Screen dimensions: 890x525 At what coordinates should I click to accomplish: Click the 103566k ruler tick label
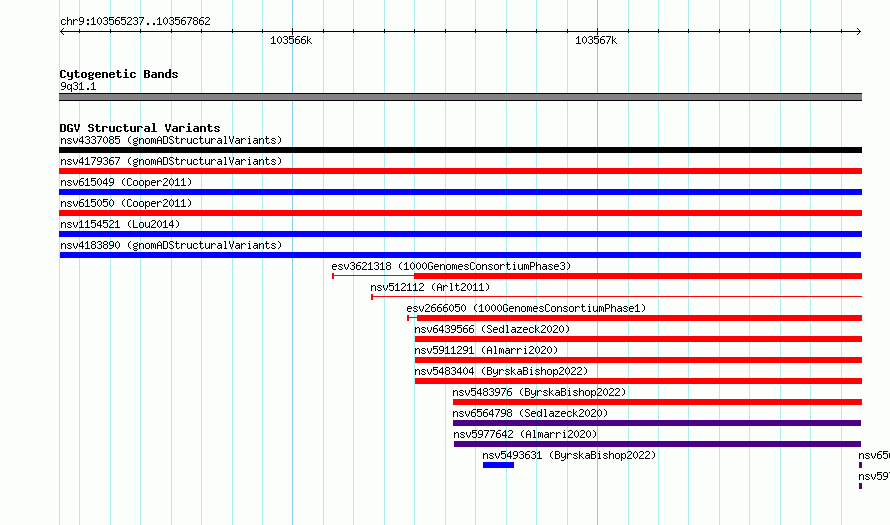tap(291, 40)
